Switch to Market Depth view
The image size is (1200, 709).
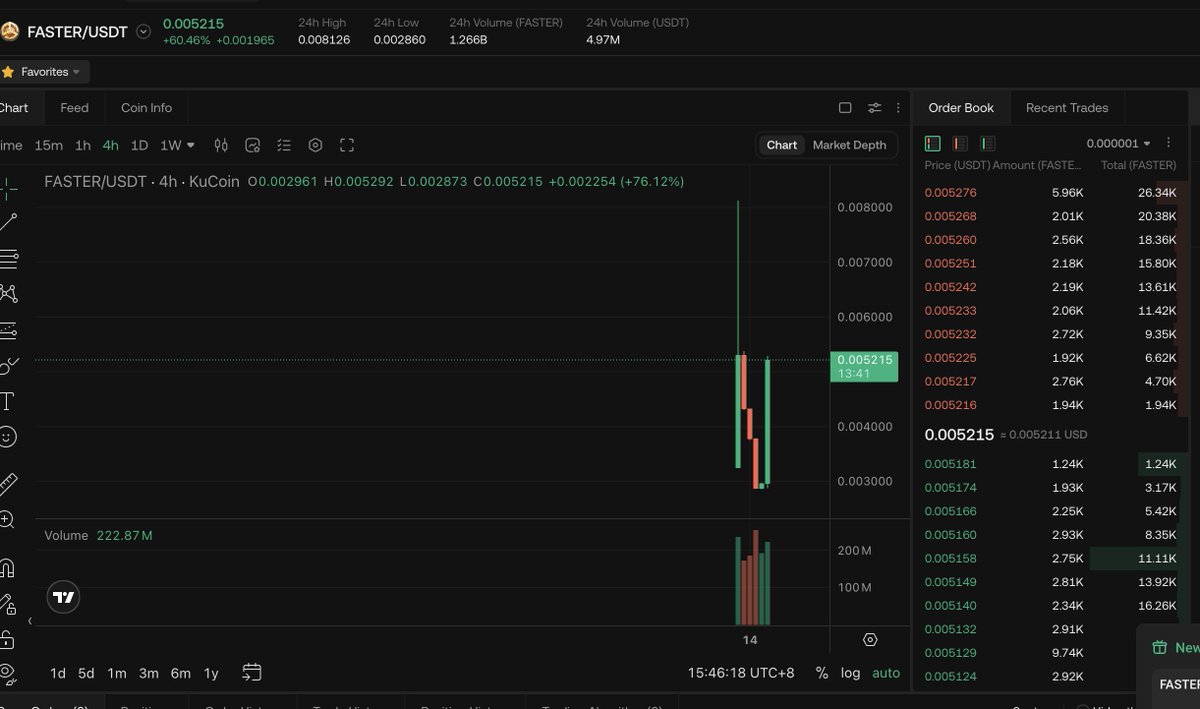point(849,145)
